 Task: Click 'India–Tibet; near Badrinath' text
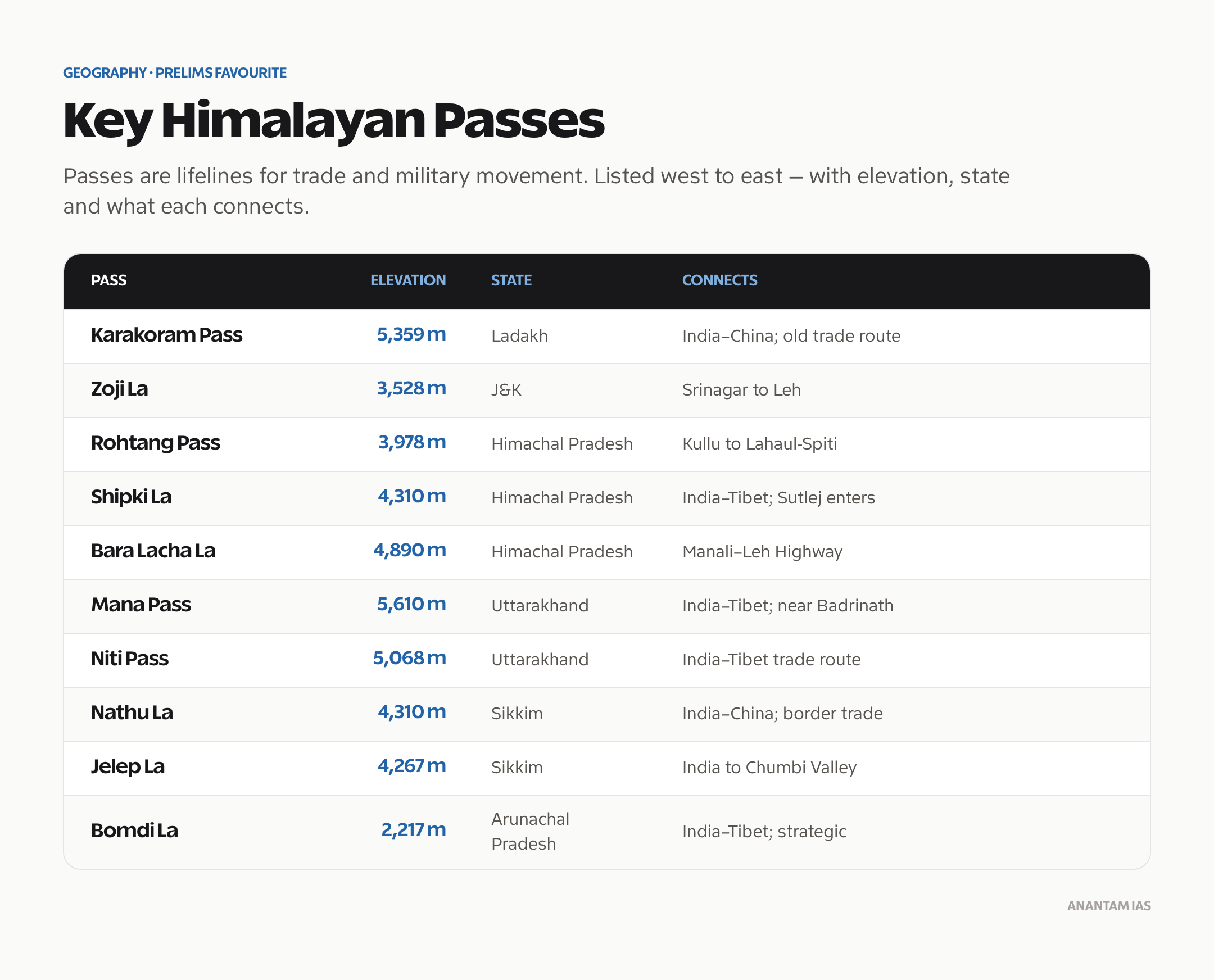tap(787, 606)
